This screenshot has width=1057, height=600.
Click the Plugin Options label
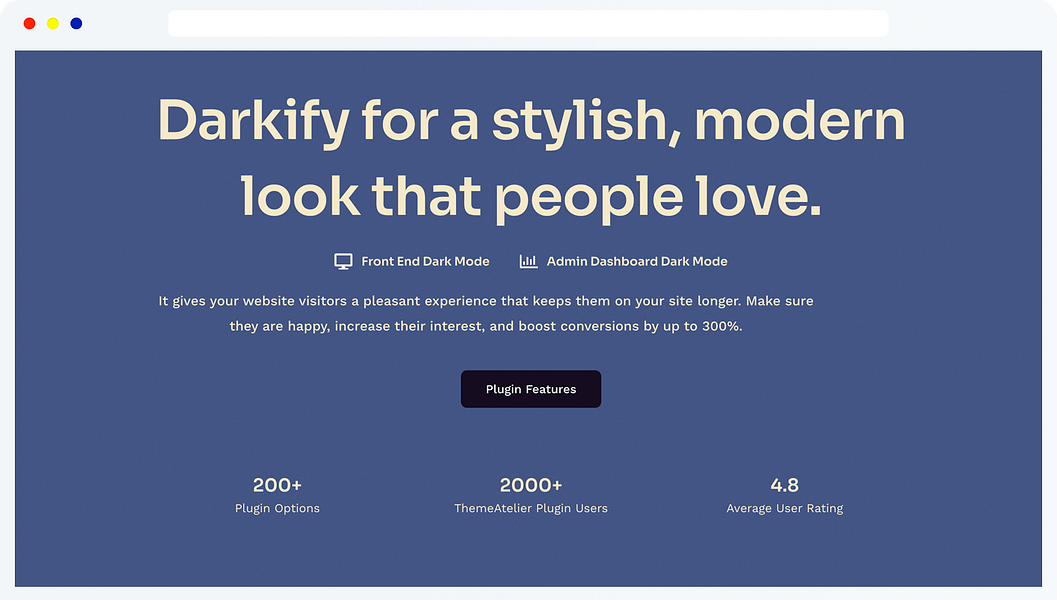tap(277, 508)
